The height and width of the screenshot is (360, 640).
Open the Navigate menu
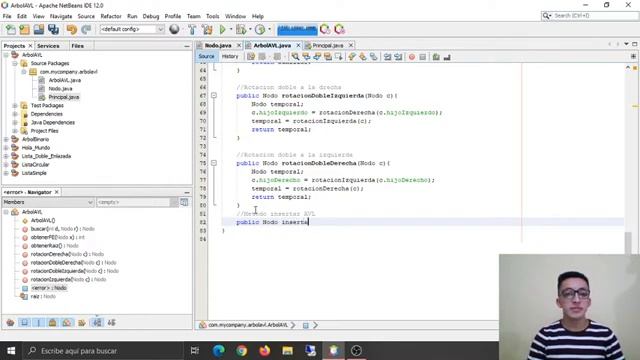coord(61,16)
